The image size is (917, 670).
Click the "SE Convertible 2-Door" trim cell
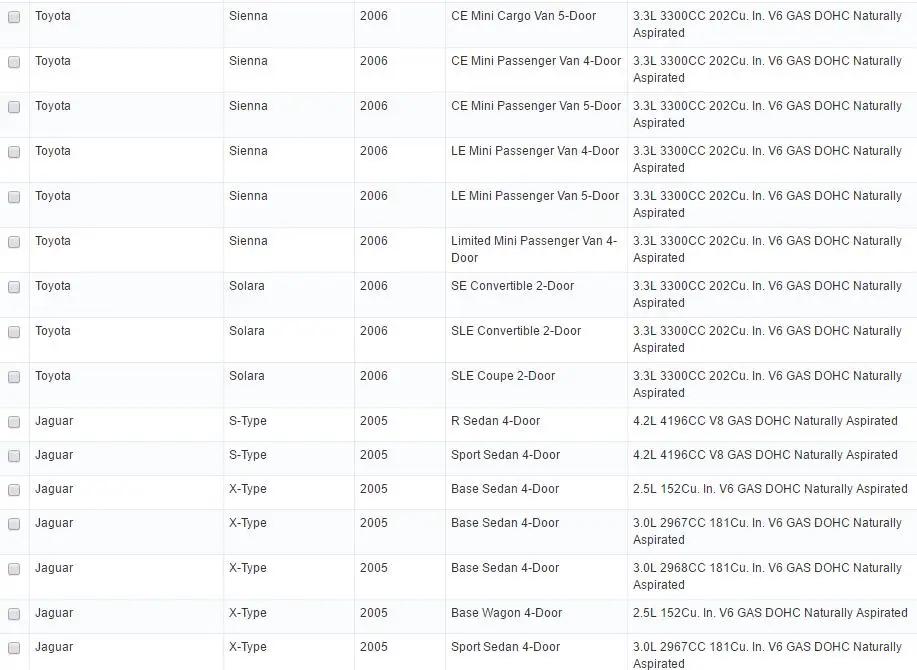[x=536, y=295]
